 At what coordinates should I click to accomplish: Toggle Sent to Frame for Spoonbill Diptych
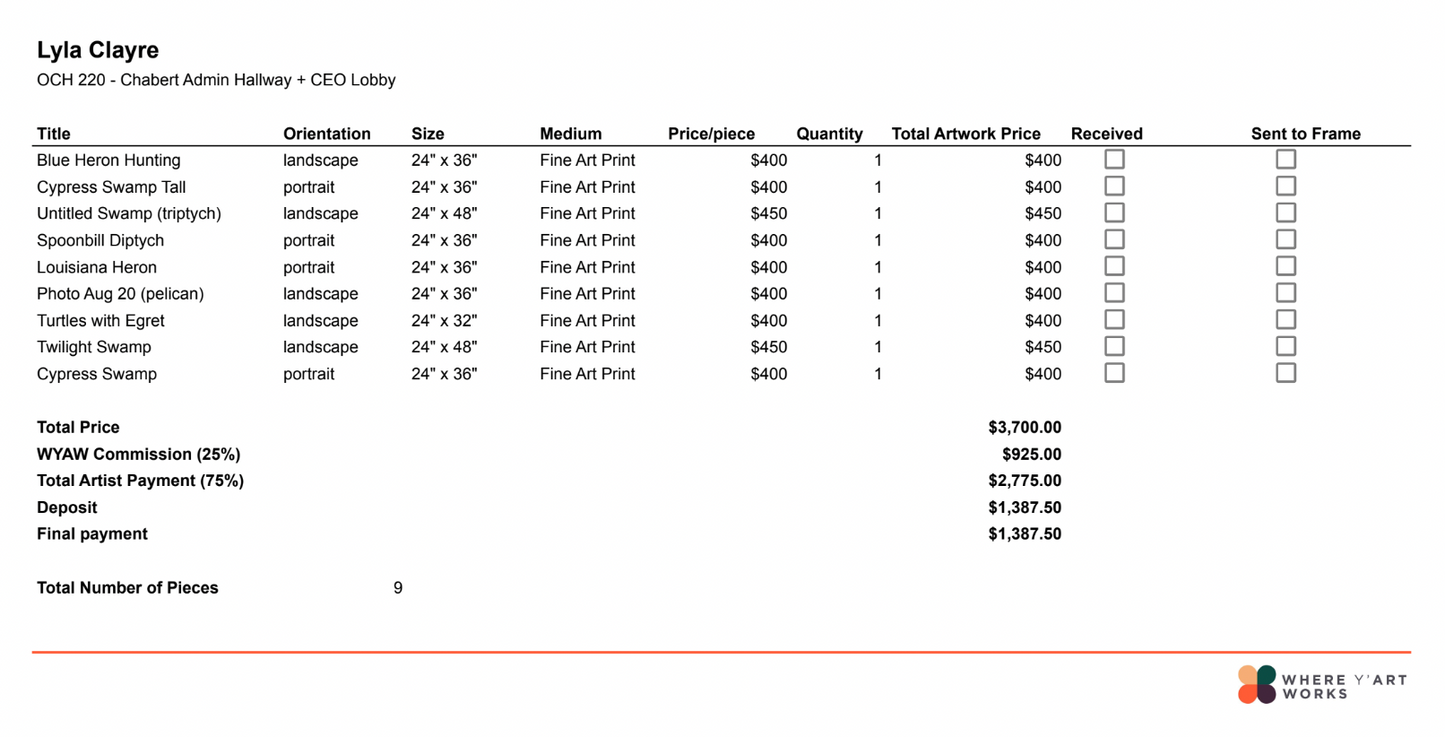click(1286, 239)
